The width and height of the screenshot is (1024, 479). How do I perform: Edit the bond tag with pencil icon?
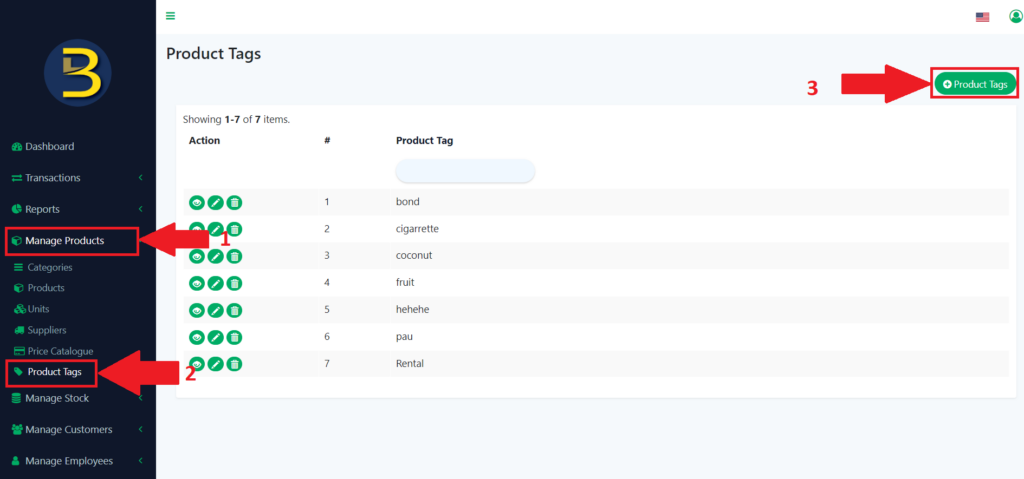[215, 203]
